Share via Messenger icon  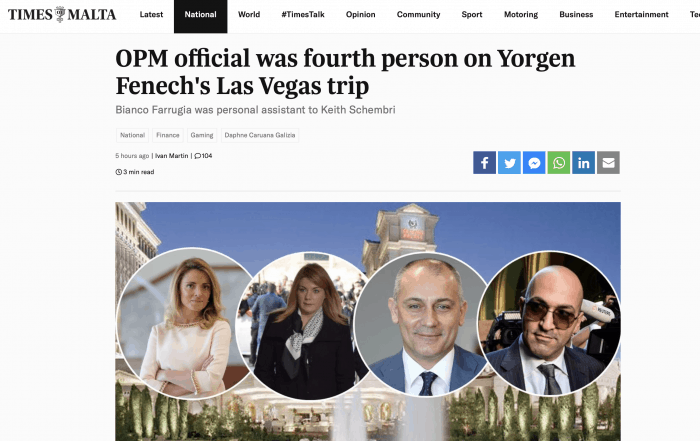pos(534,162)
